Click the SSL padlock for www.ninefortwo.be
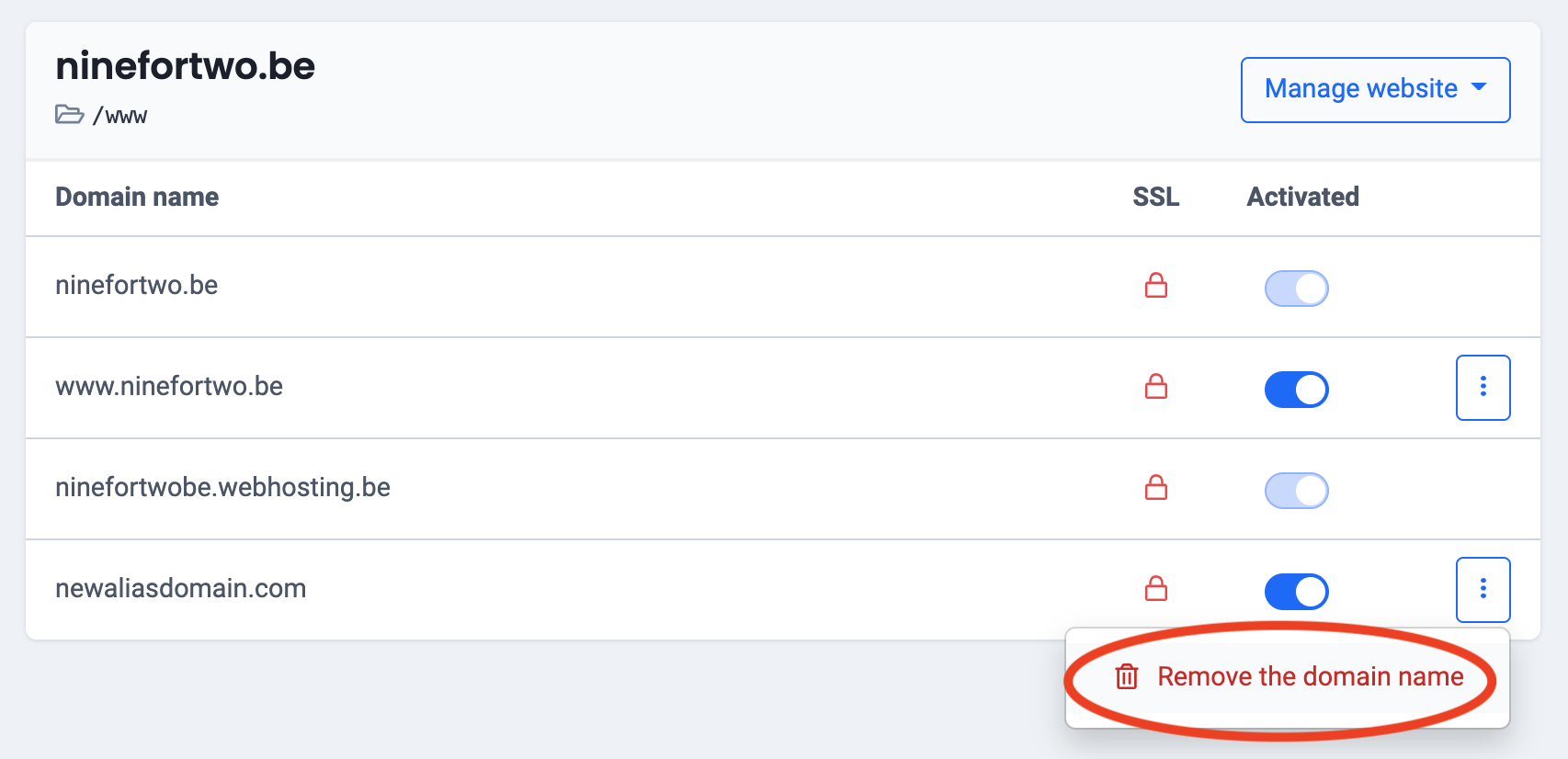Viewport: 1568px width, 759px height. pos(1155,387)
